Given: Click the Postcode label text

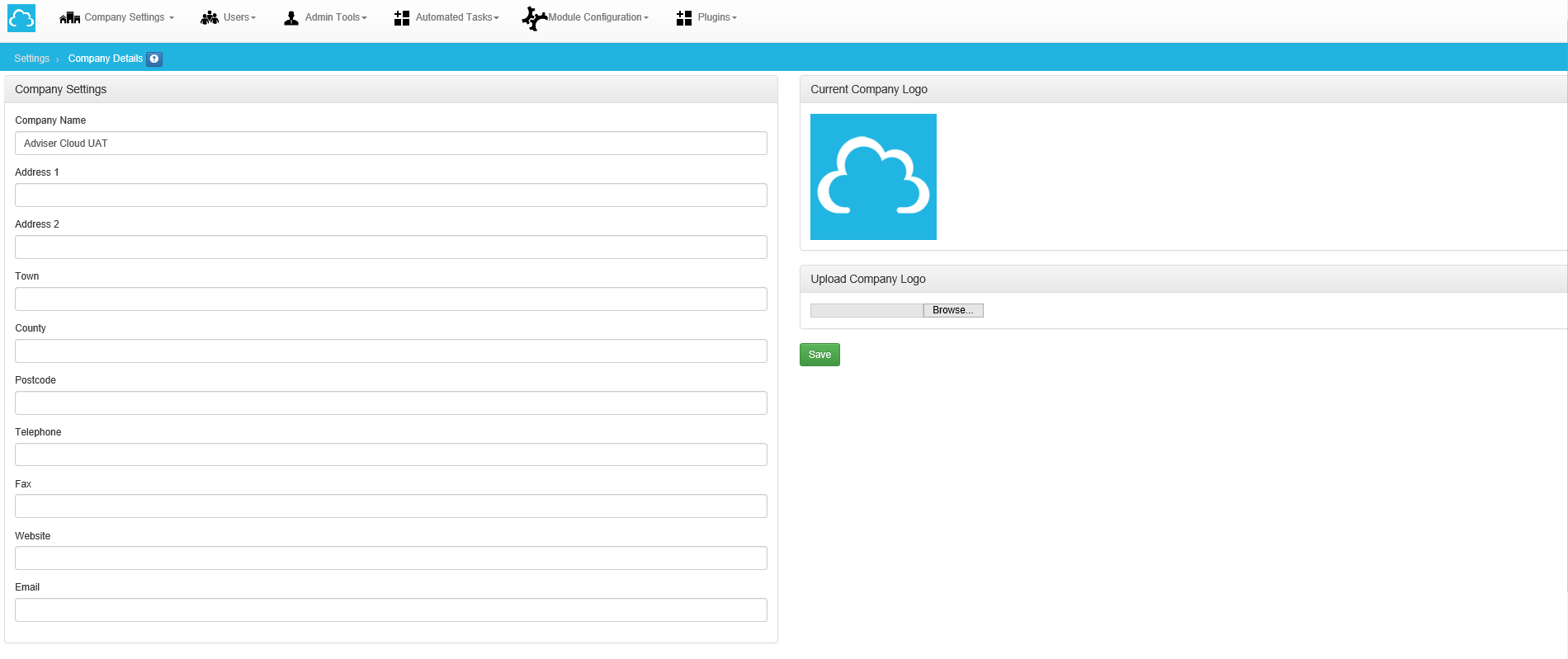Looking at the screenshot, I should (x=35, y=380).
